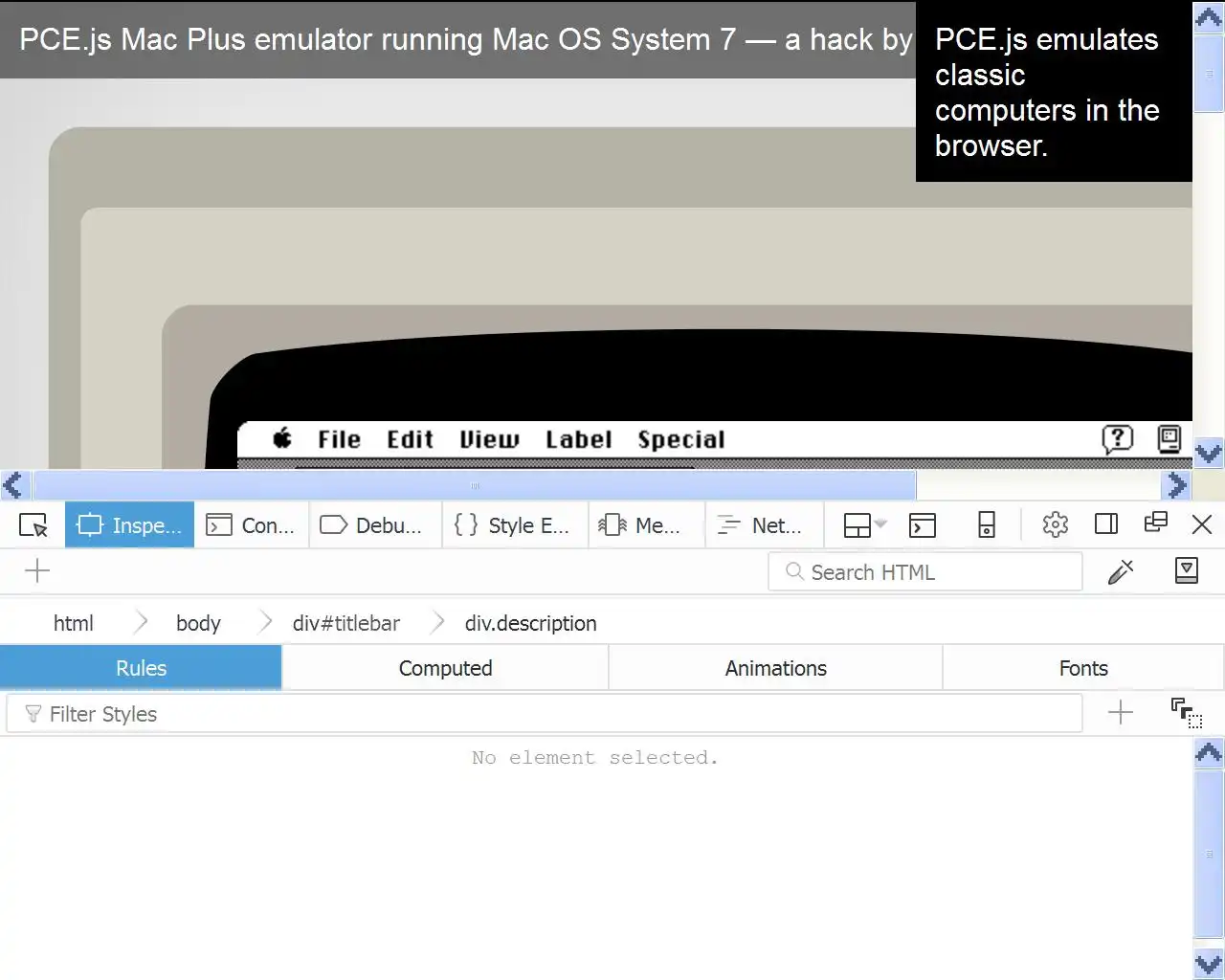
Task: Collapse the sidebar pane icon
Action: (x=1186, y=570)
